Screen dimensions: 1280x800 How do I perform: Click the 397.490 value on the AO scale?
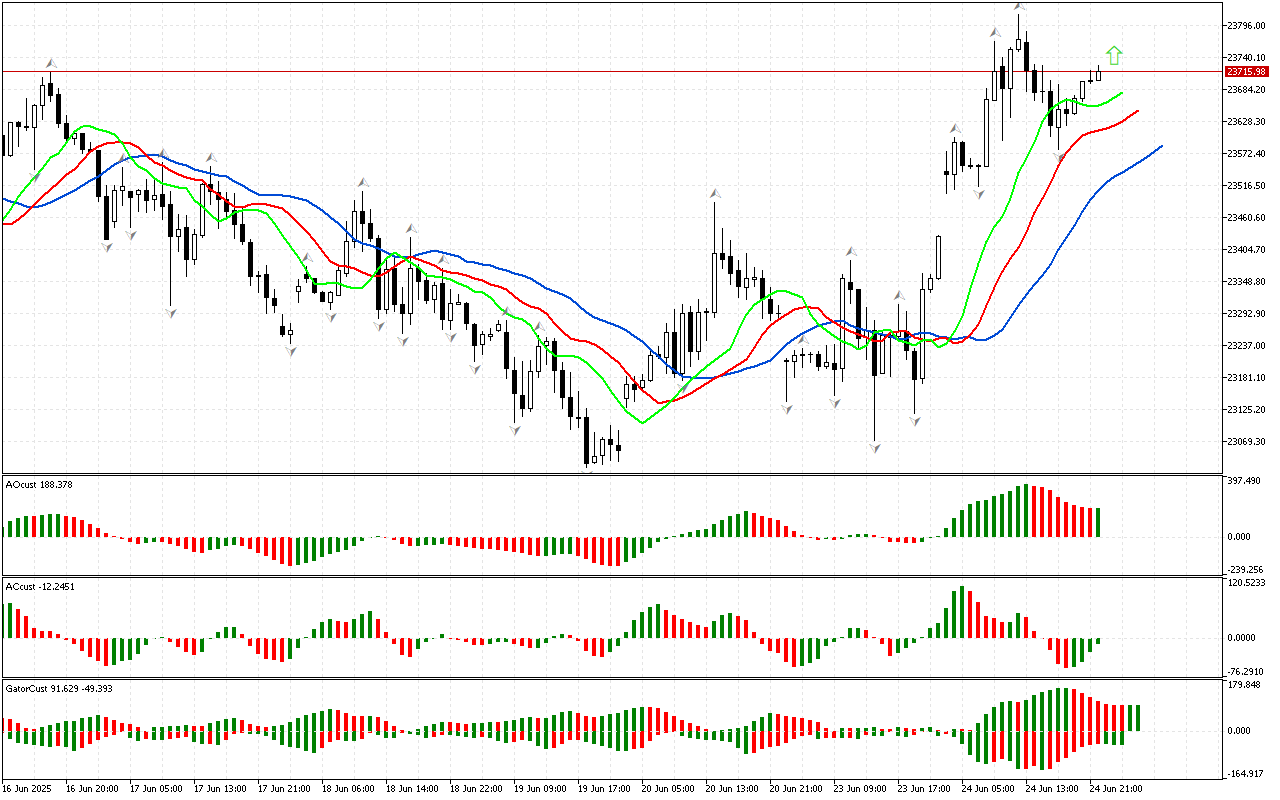point(1244,482)
